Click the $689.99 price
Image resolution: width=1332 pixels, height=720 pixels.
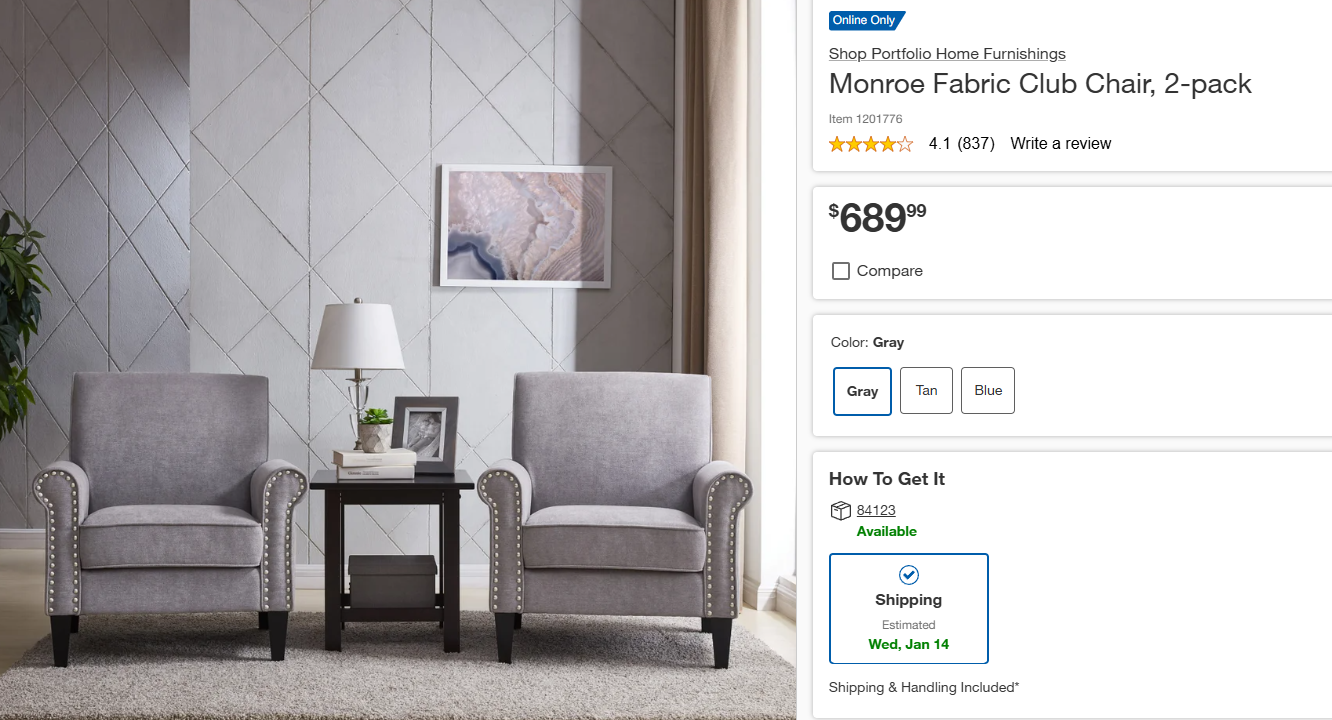[x=878, y=217]
